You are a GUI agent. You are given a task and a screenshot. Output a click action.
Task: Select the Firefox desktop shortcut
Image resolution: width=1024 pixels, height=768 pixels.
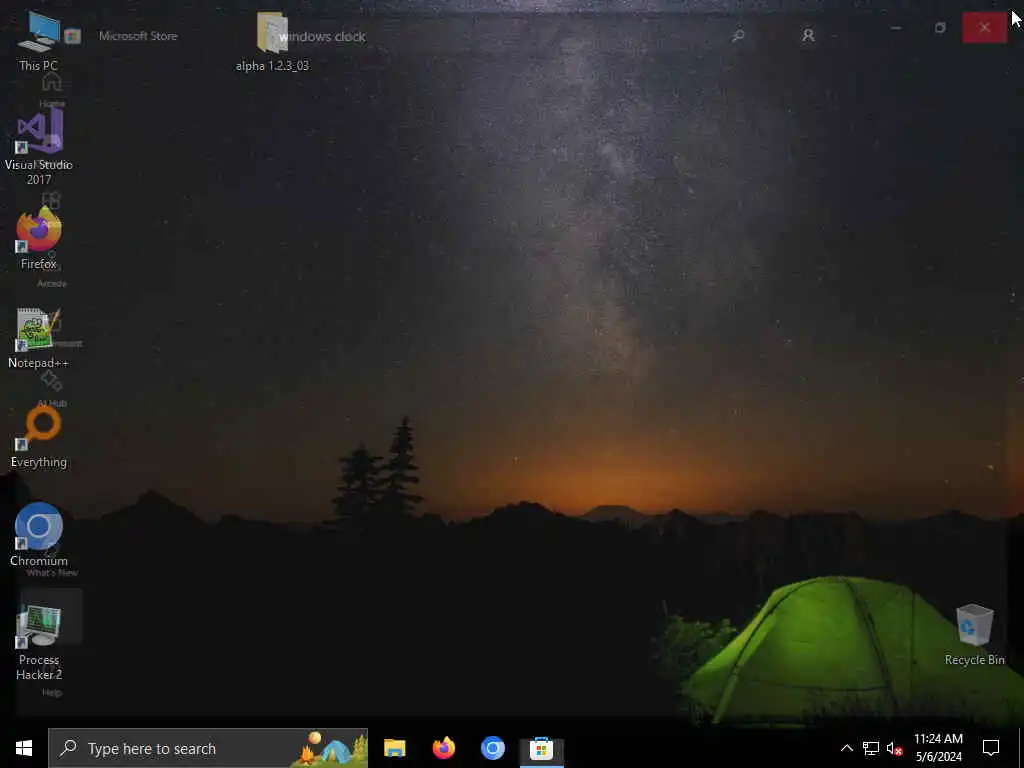click(39, 239)
